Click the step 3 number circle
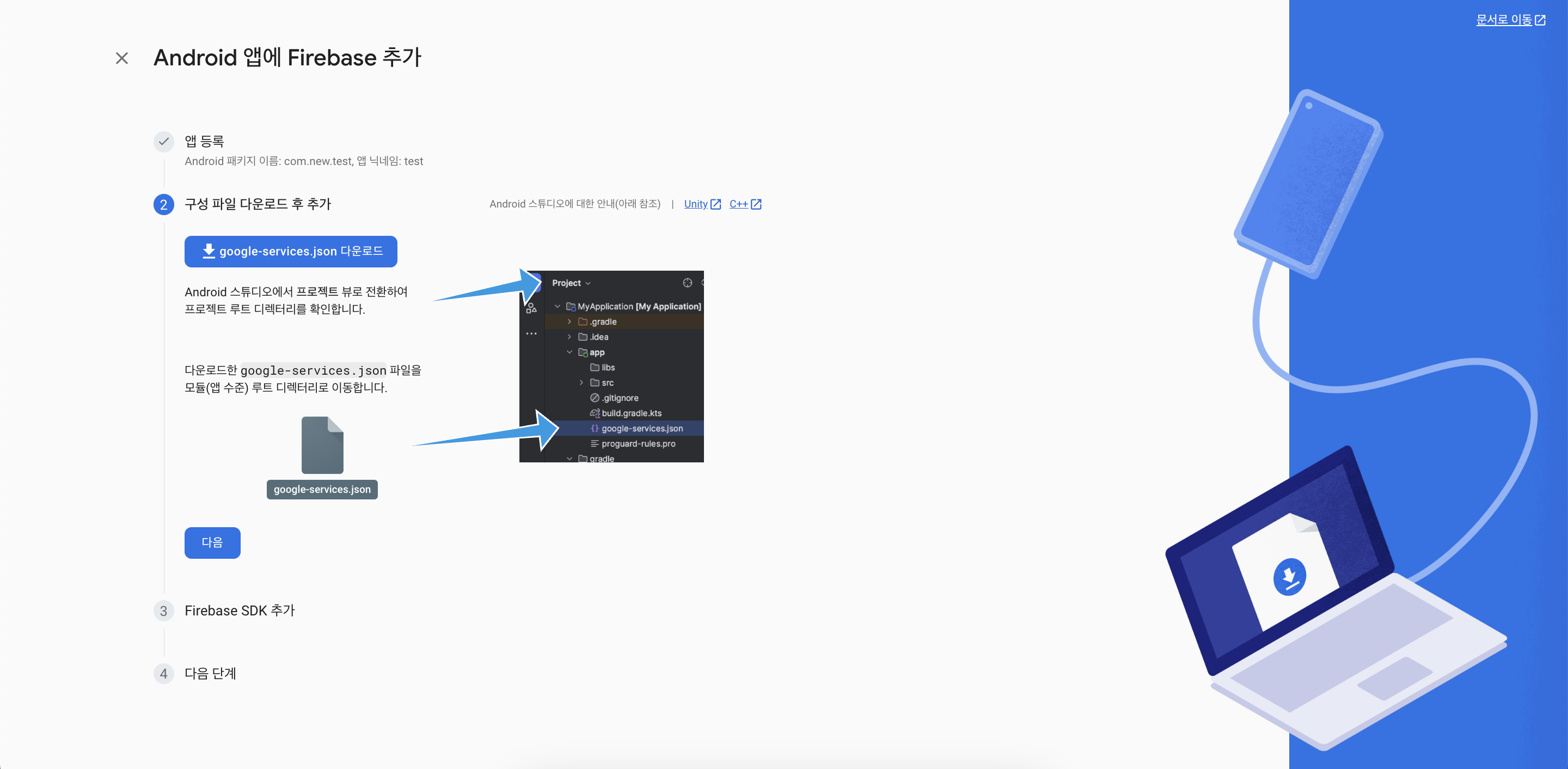The image size is (1568, 769). (164, 611)
